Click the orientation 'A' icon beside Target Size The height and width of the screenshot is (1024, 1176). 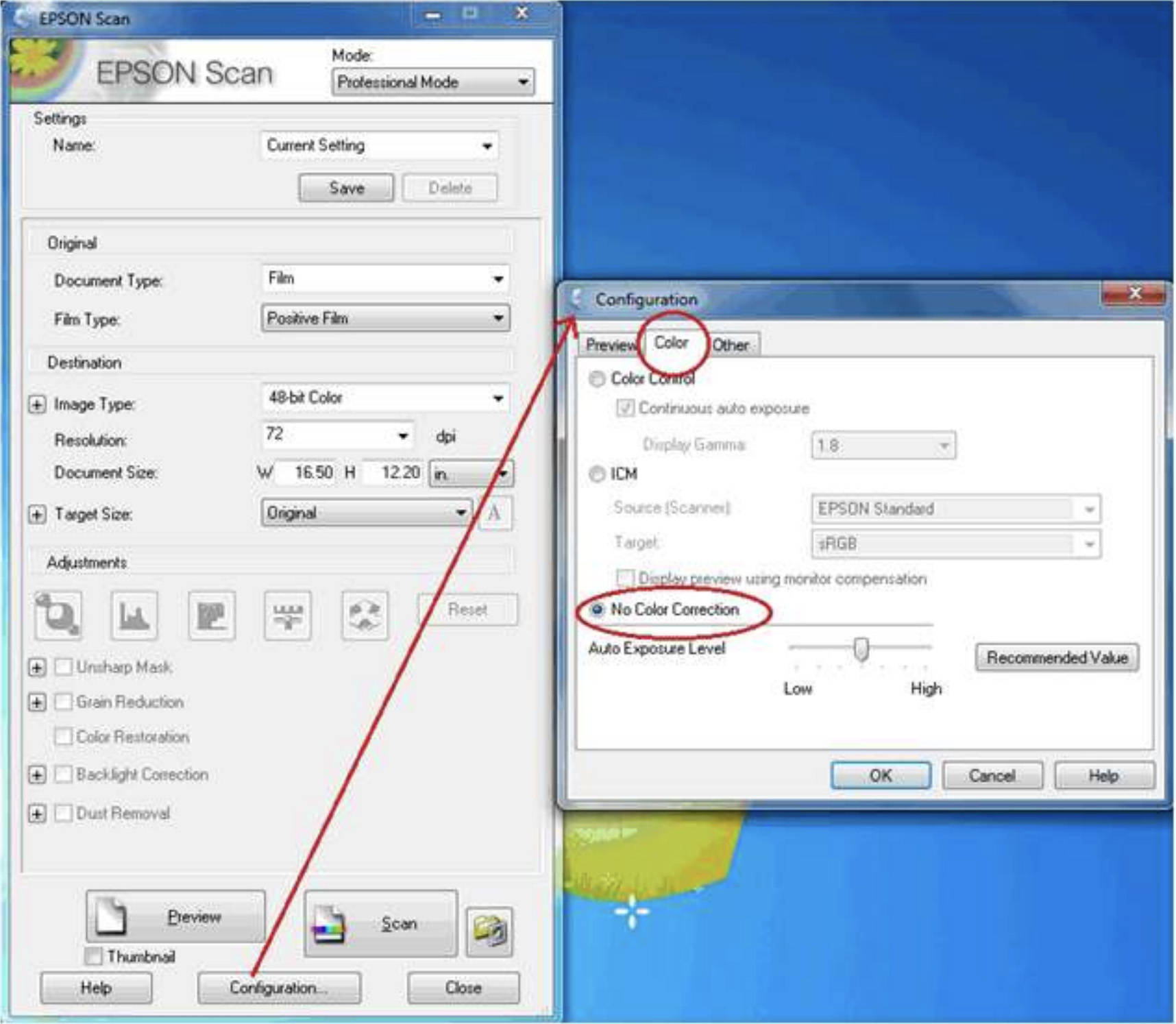click(495, 513)
